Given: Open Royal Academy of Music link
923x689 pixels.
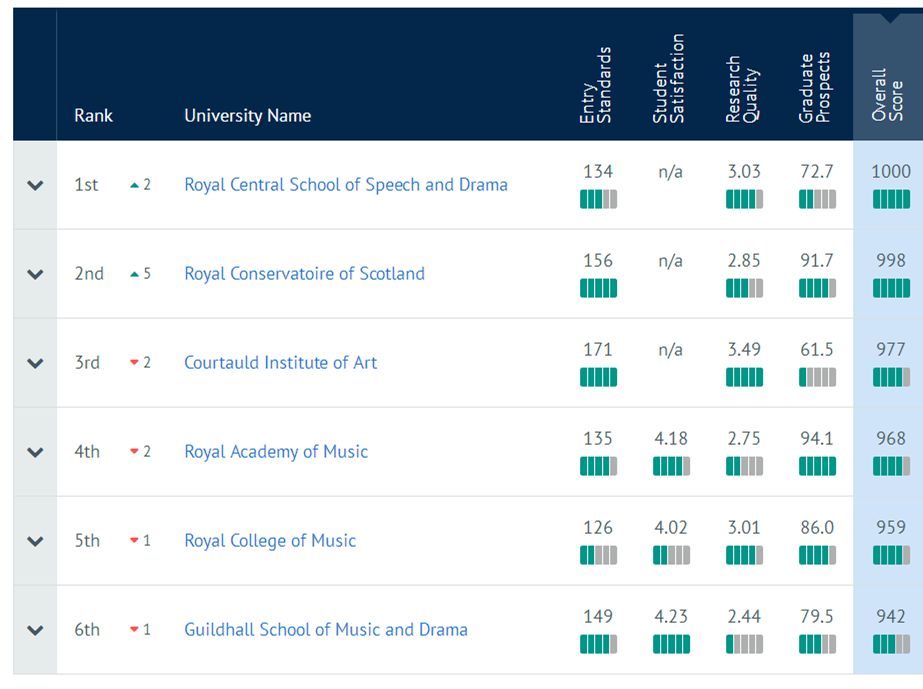Looking at the screenshot, I should click(276, 452).
